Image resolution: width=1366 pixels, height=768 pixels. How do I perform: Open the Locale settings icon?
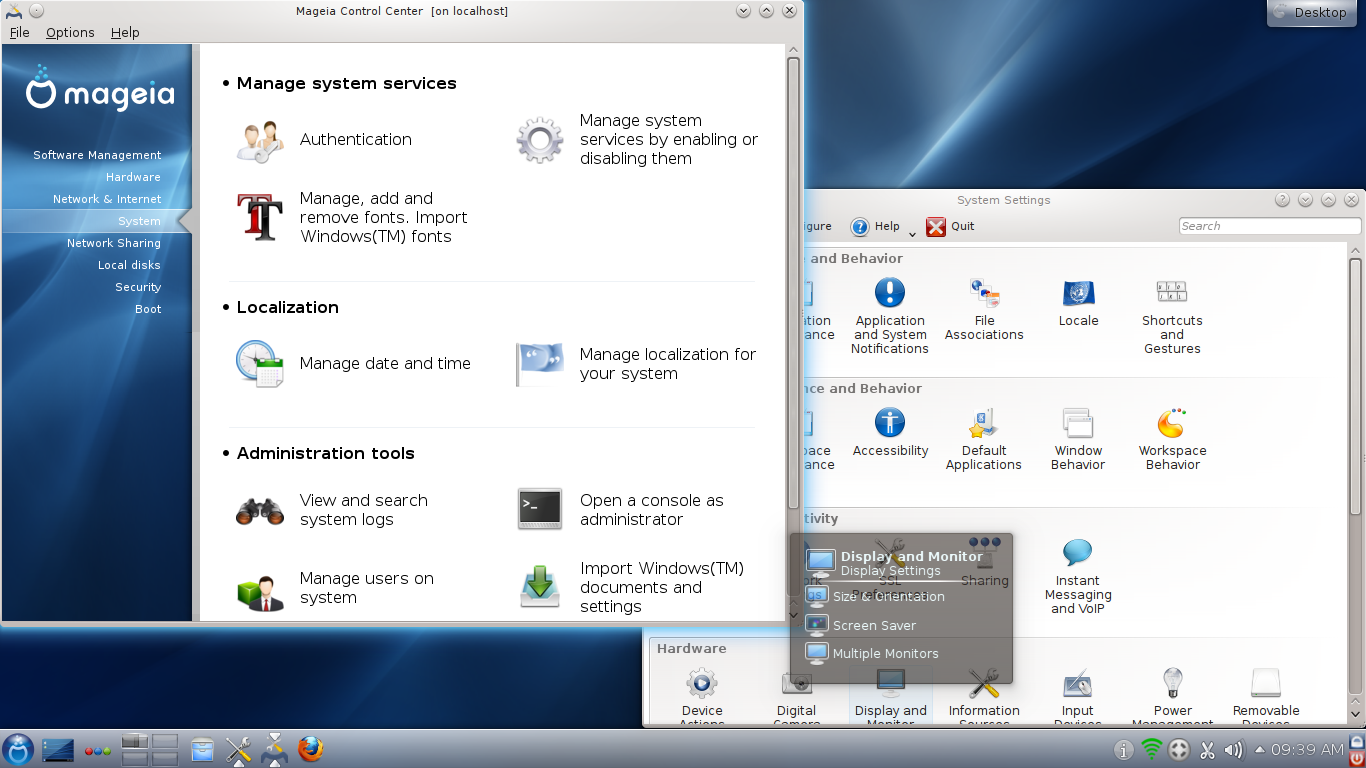tap(1078, 302)
